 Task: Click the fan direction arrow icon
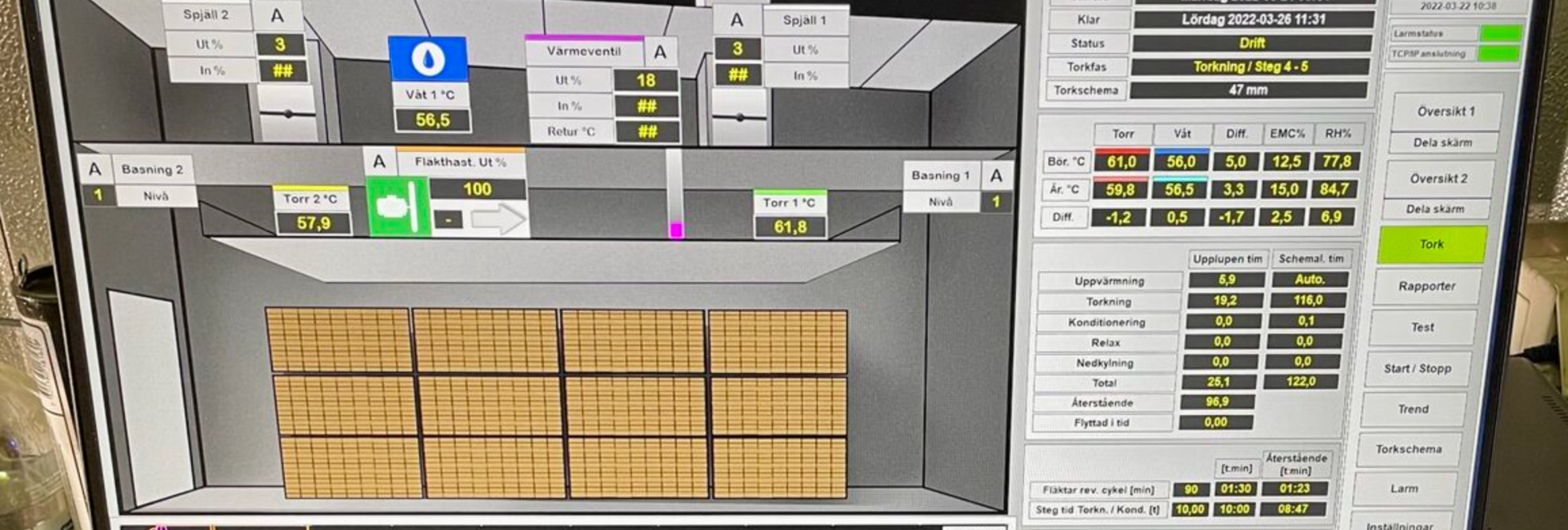(x=498, y=219)
